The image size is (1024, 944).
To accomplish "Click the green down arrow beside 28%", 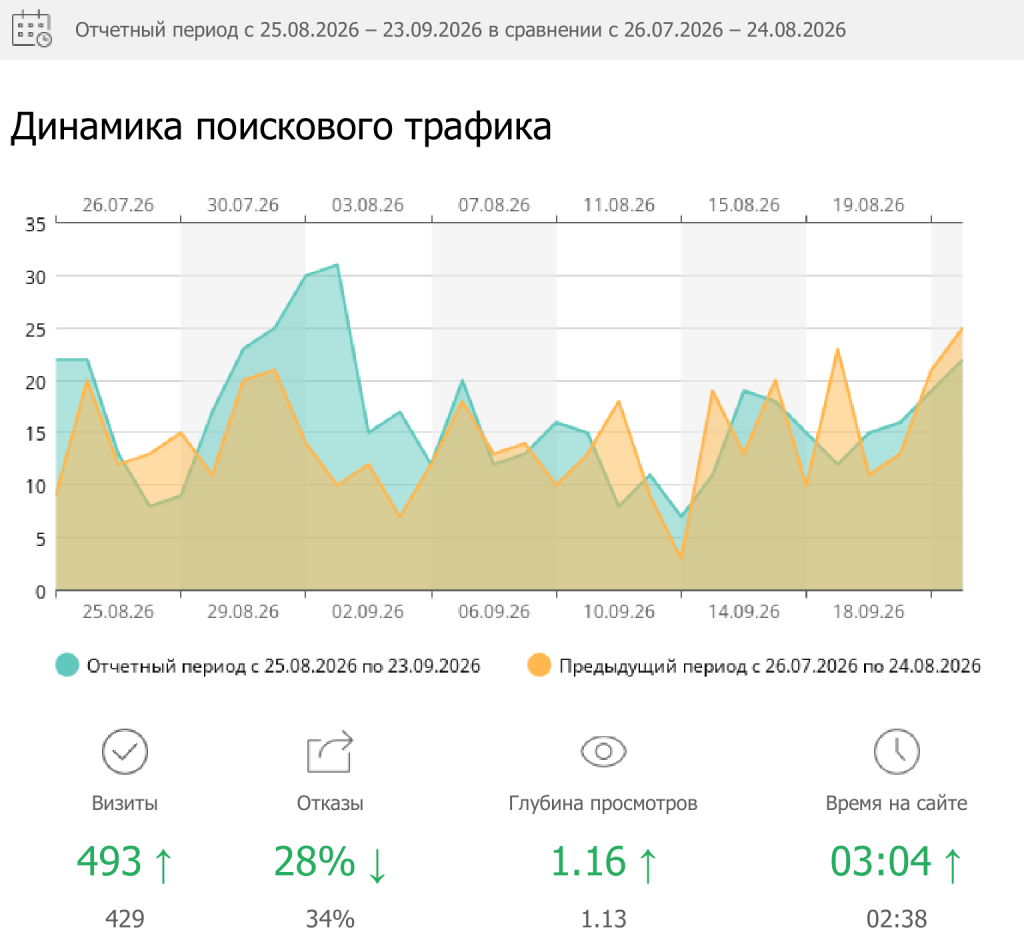I will click(377, 864).
